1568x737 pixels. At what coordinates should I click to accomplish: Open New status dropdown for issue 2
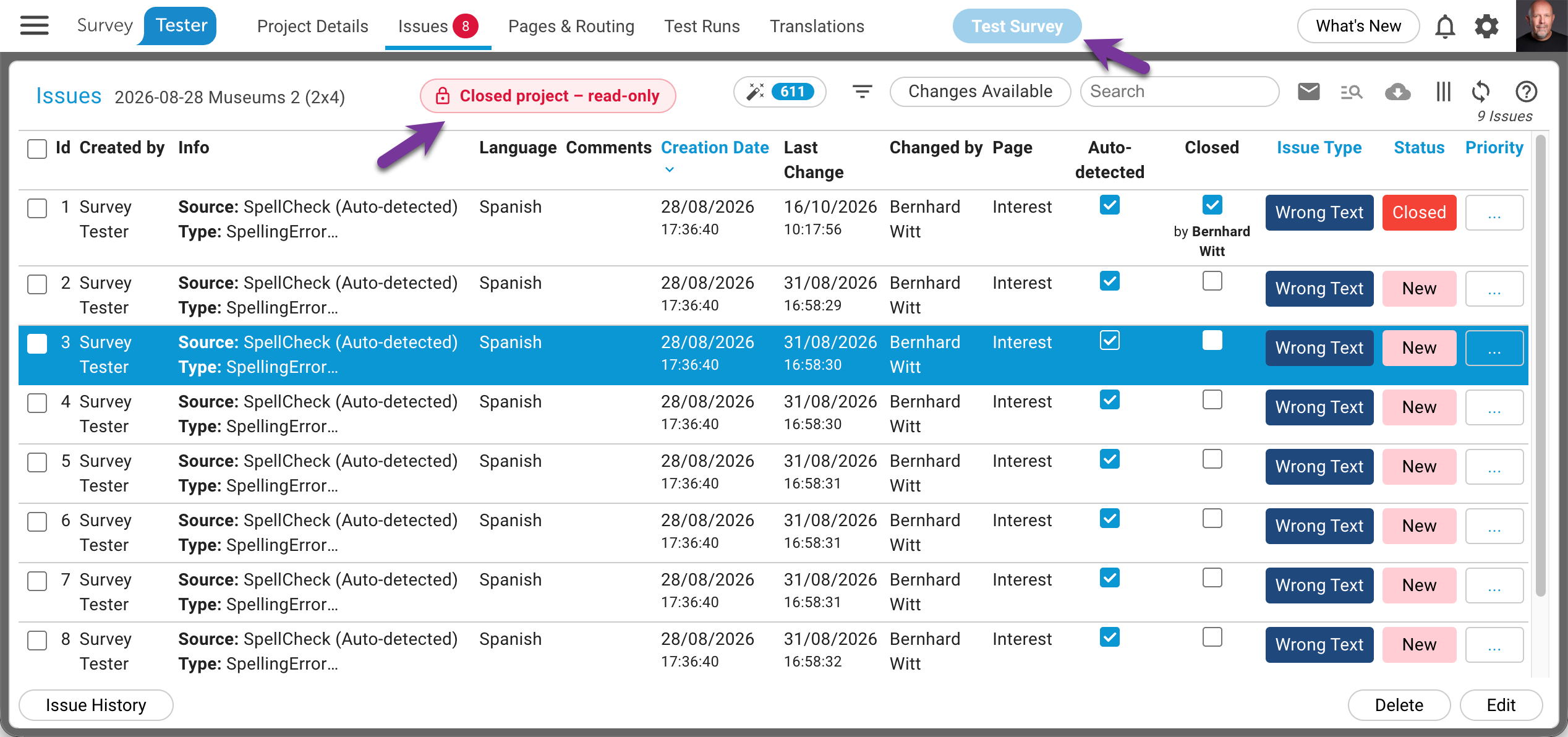(1419, 289)
